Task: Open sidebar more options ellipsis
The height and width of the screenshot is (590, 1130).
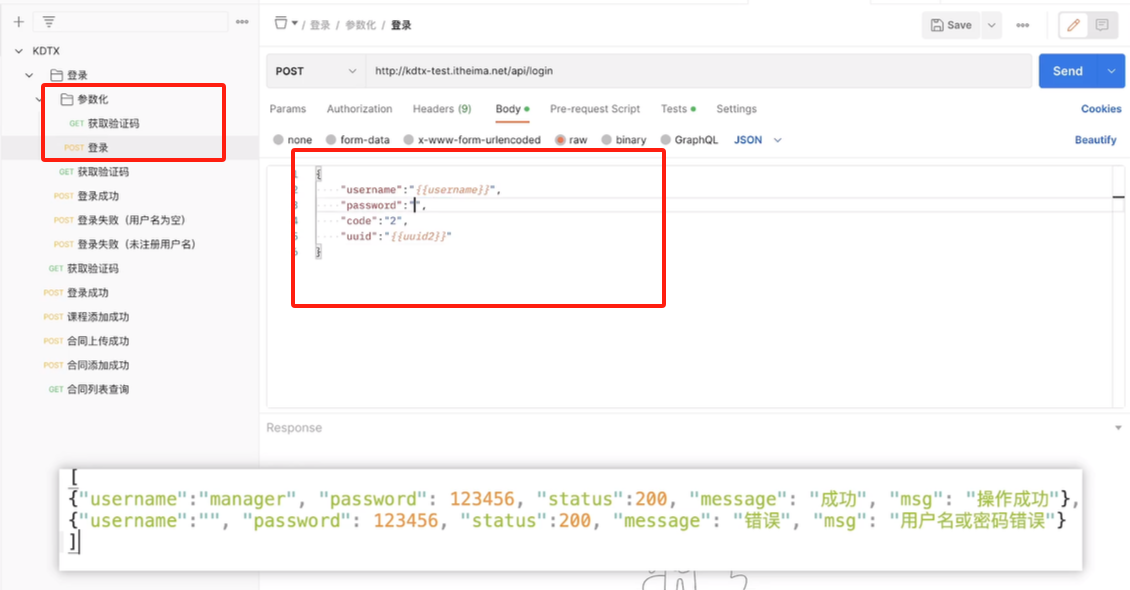Action: click(x=242, y=22)
